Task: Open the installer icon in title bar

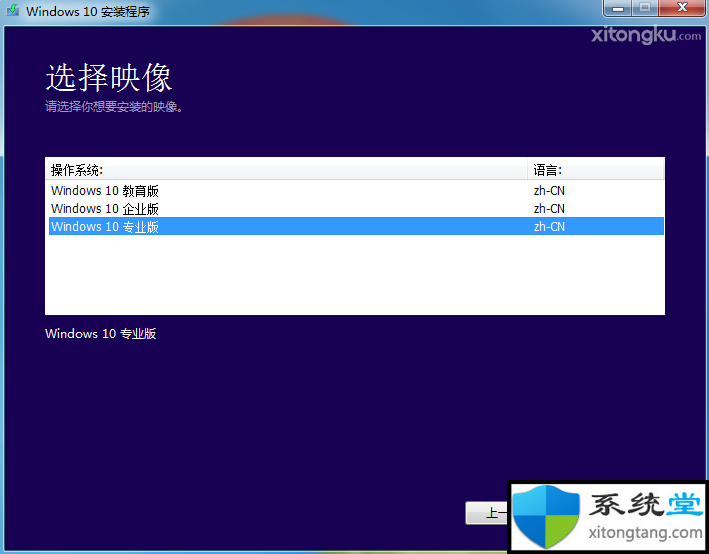Action: click(13, 10)
